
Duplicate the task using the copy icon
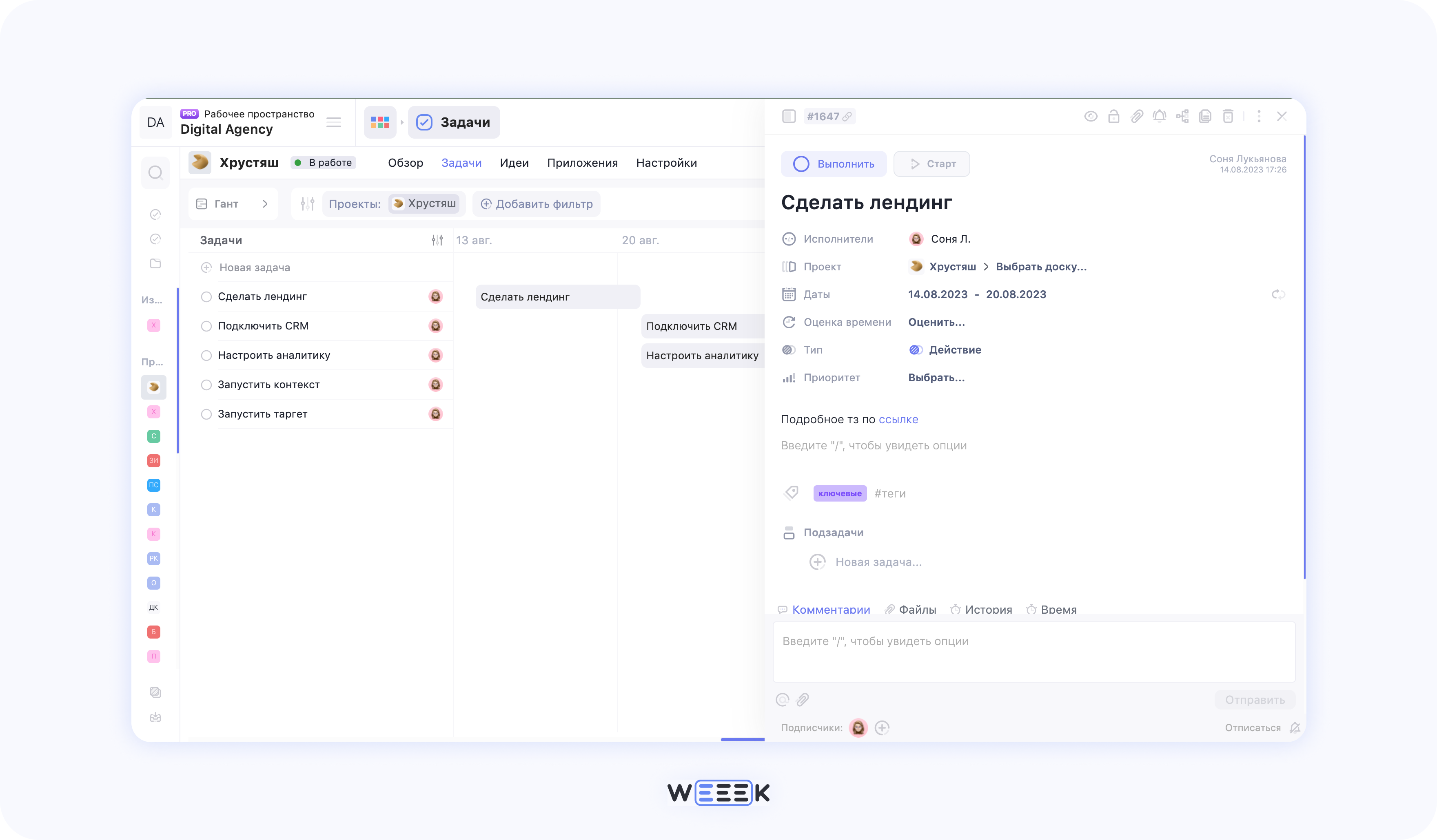click(x=1206, y=116)
